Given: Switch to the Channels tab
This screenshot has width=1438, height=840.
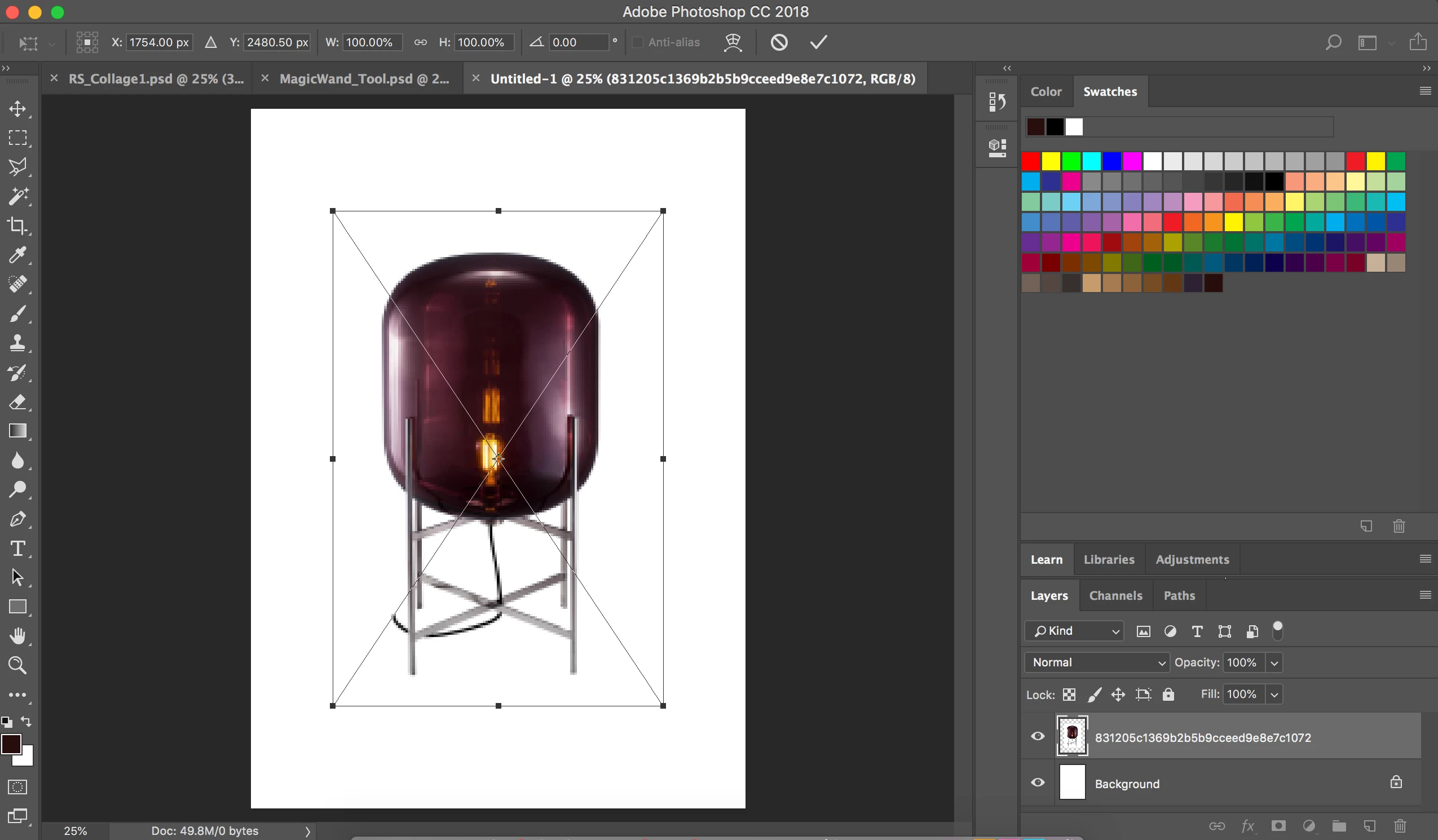Looking at the screenshot, I should [x=1115, y=596].
